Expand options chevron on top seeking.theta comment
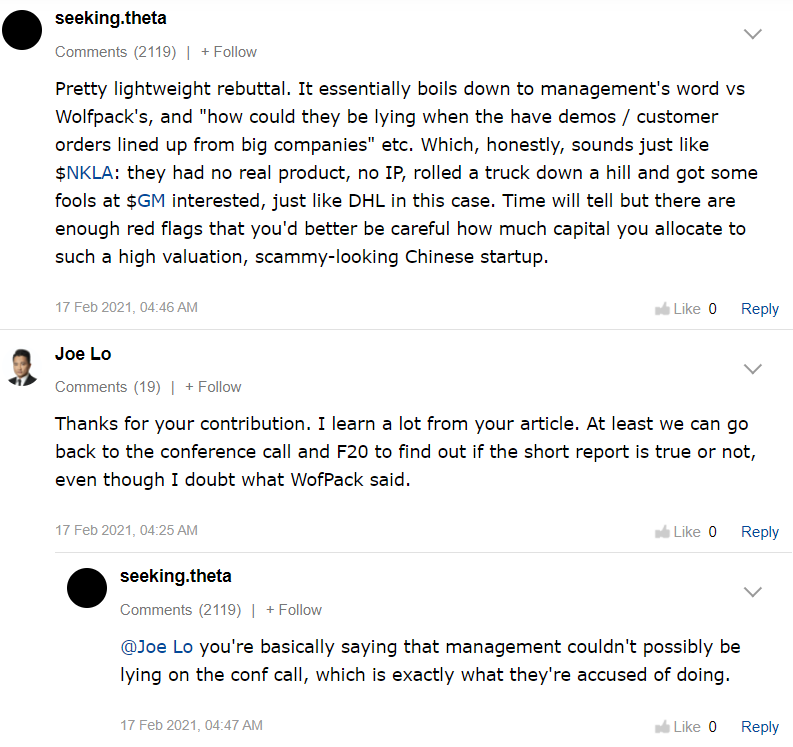The width and height of the screenshot is (793, 747). pos(753,34)
